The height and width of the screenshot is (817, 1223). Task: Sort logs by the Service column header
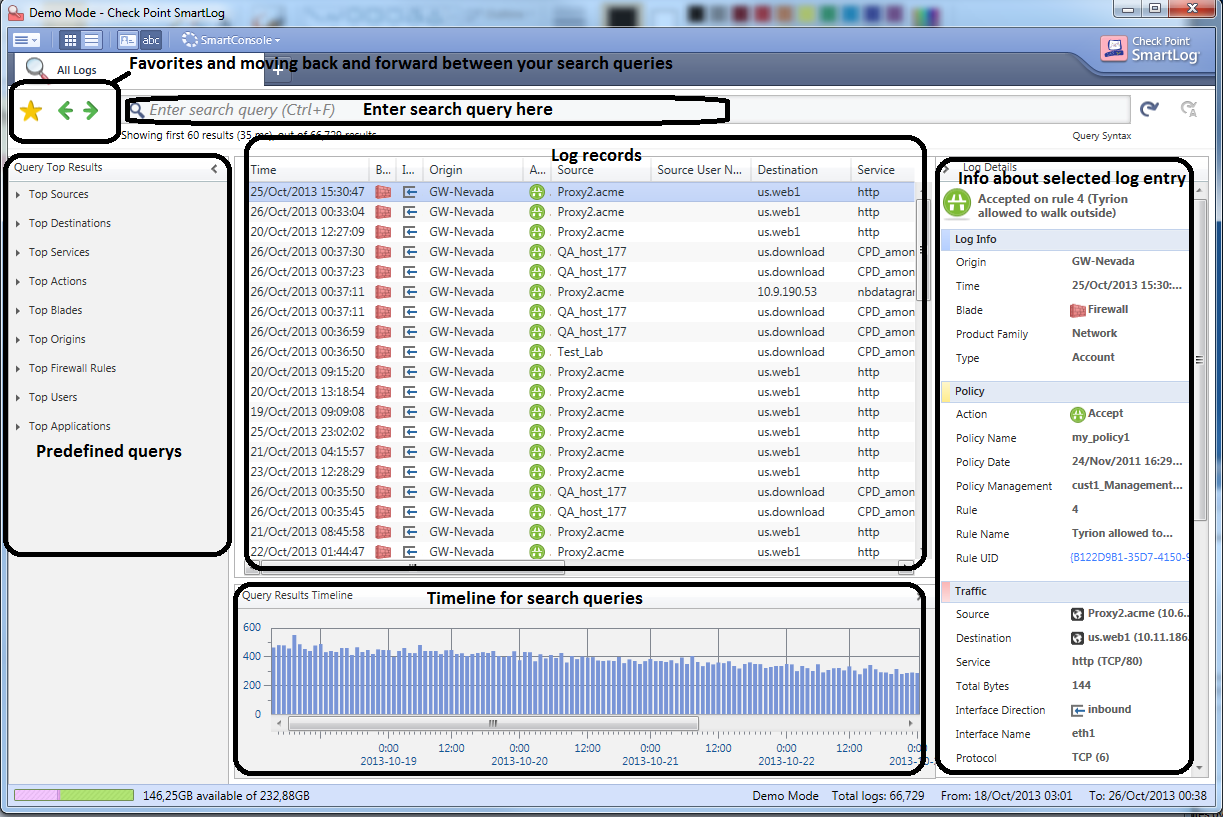884,170
